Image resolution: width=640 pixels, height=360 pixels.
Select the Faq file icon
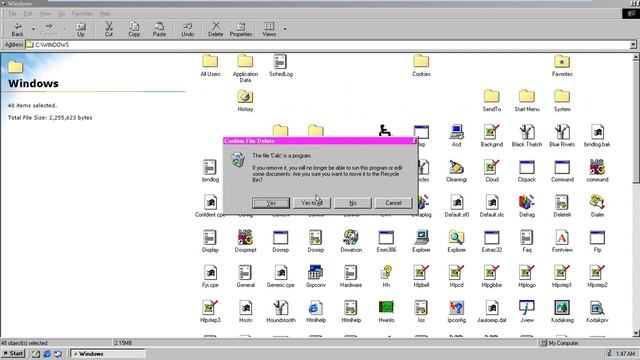[527, 241]
